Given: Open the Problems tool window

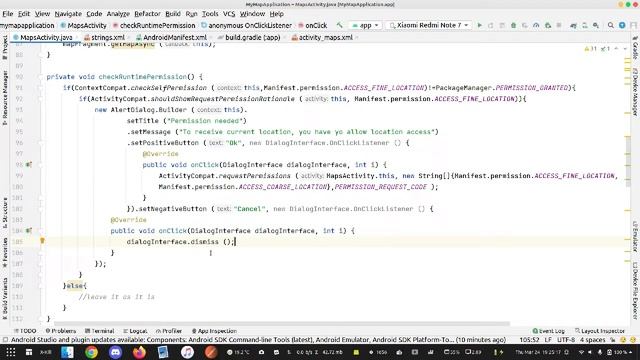Looking at the screenshot, I should tap(60, 331).
